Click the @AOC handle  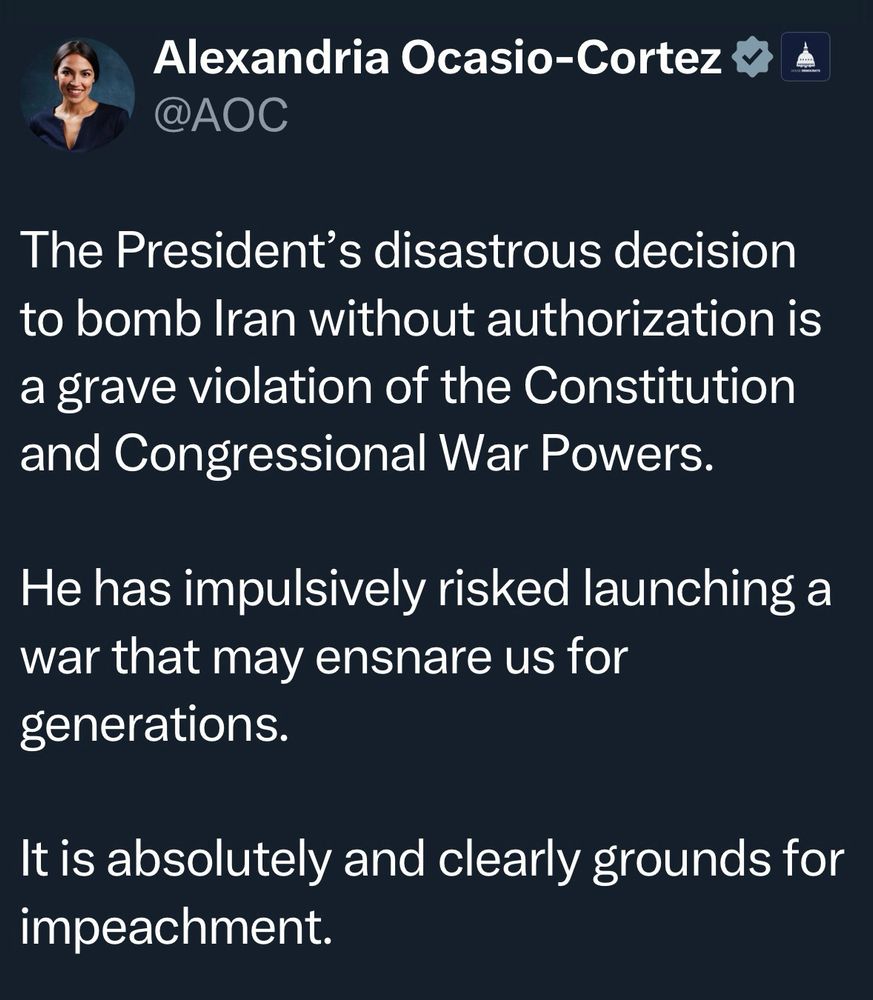(x=221, y=115)
